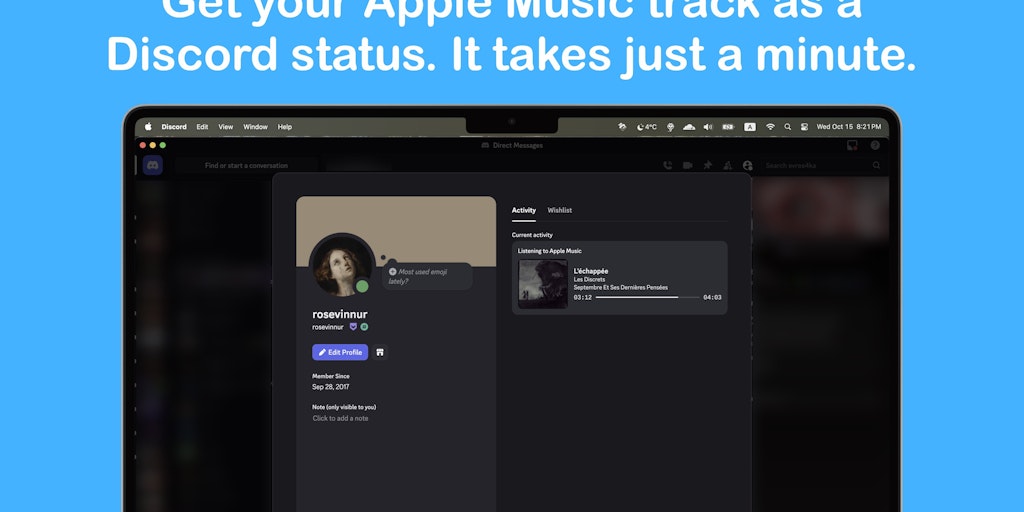Click the Discord home logo button

[x=153, y=165]
